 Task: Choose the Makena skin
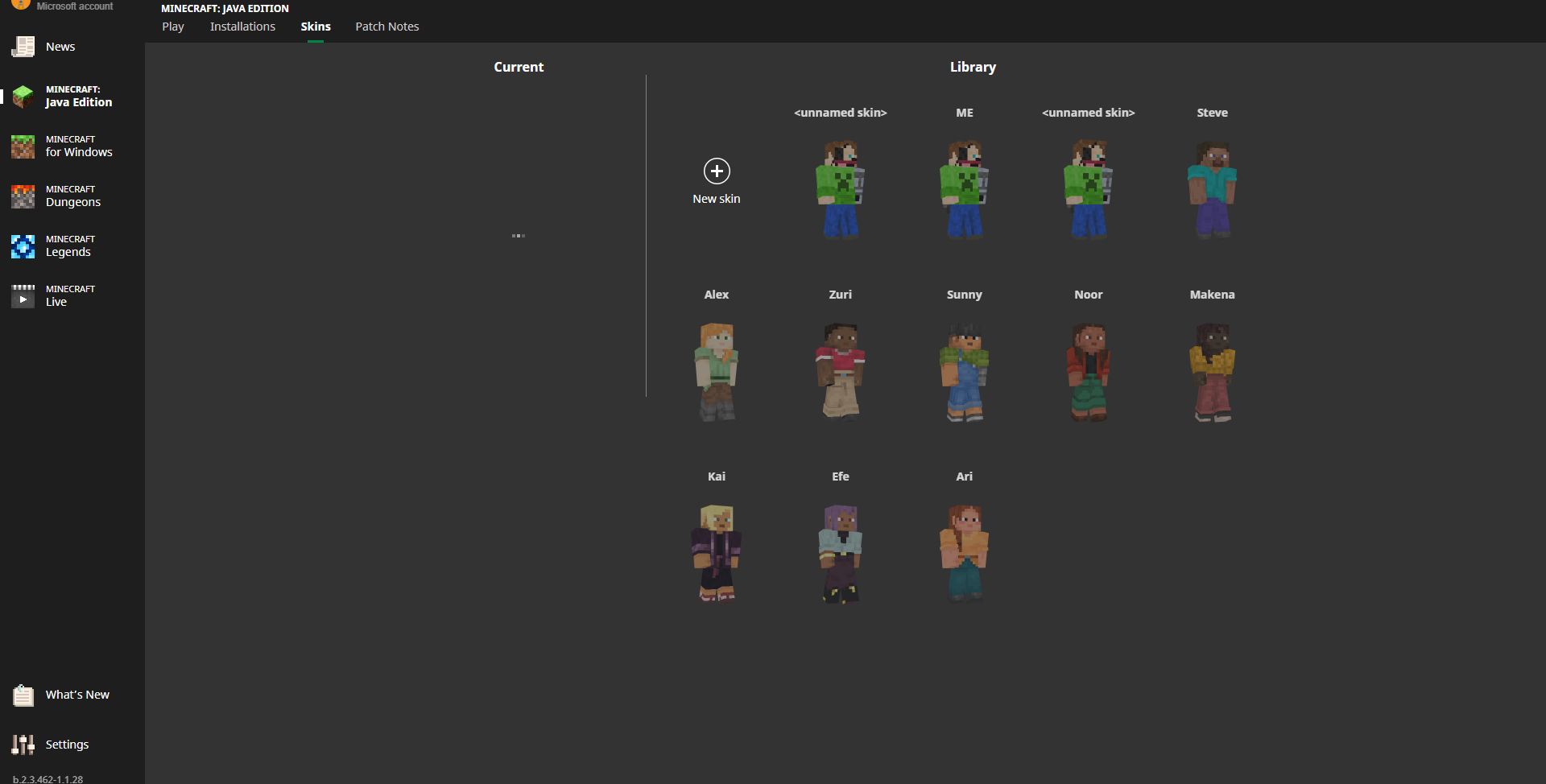coord(1212,372)
